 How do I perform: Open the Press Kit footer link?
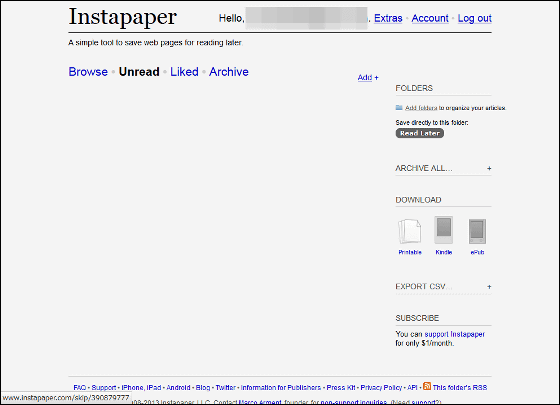(x=341, y=388)
